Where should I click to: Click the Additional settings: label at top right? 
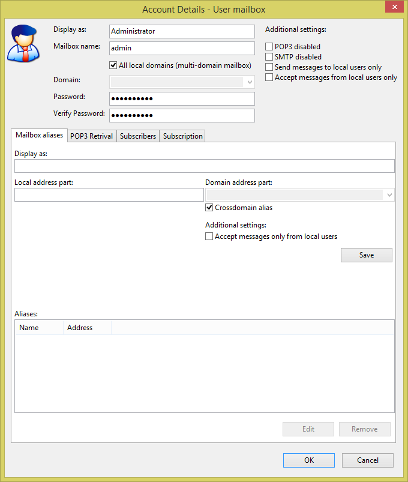pos(296,30)
